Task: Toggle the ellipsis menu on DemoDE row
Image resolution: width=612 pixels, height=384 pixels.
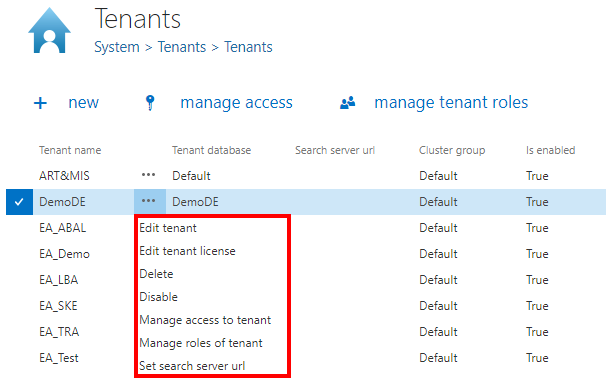Action: pos(150,201)
